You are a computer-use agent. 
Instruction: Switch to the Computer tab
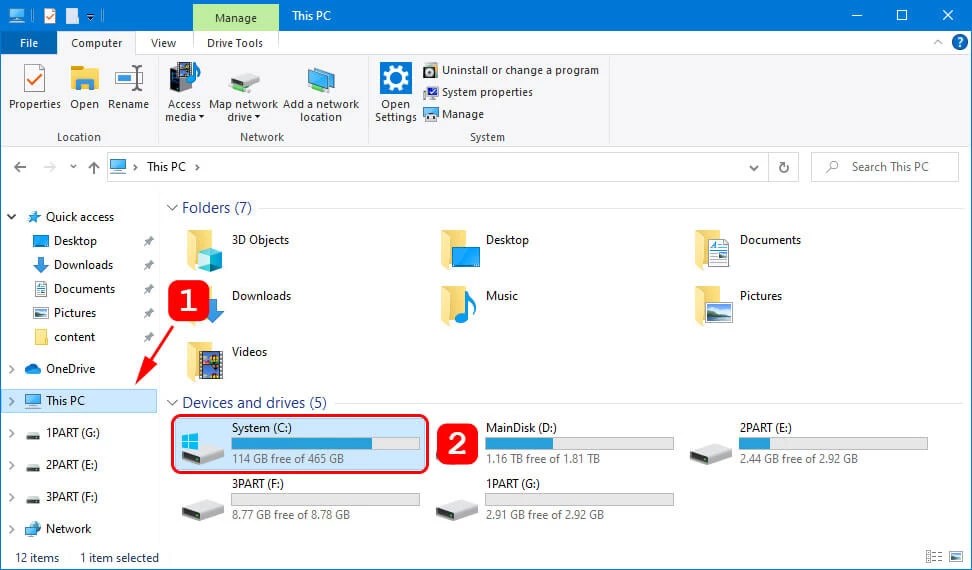(96, 43)
